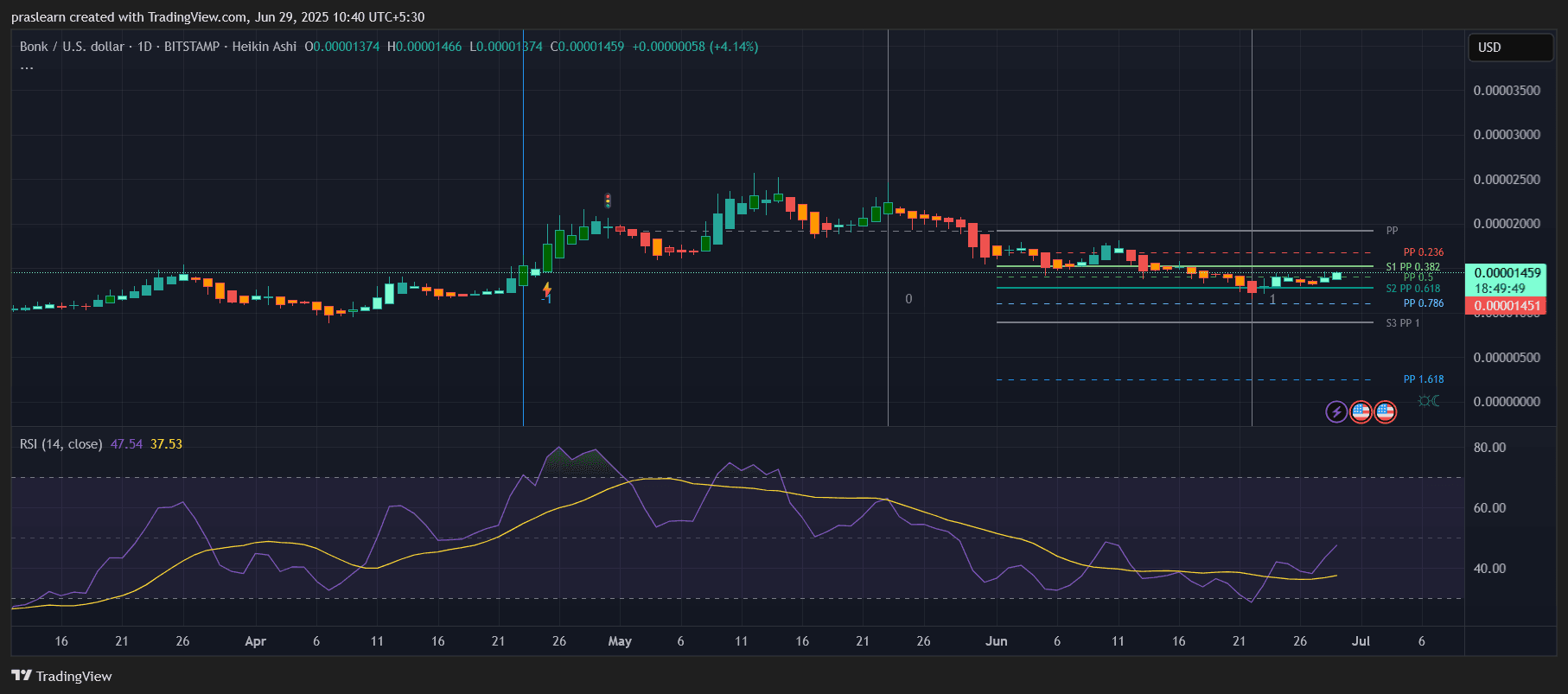Image resolution: width=1568 pixels, height=694 pixels.
Task: Click the 60.00 RSI axis label
Action: coord(1489,508)
